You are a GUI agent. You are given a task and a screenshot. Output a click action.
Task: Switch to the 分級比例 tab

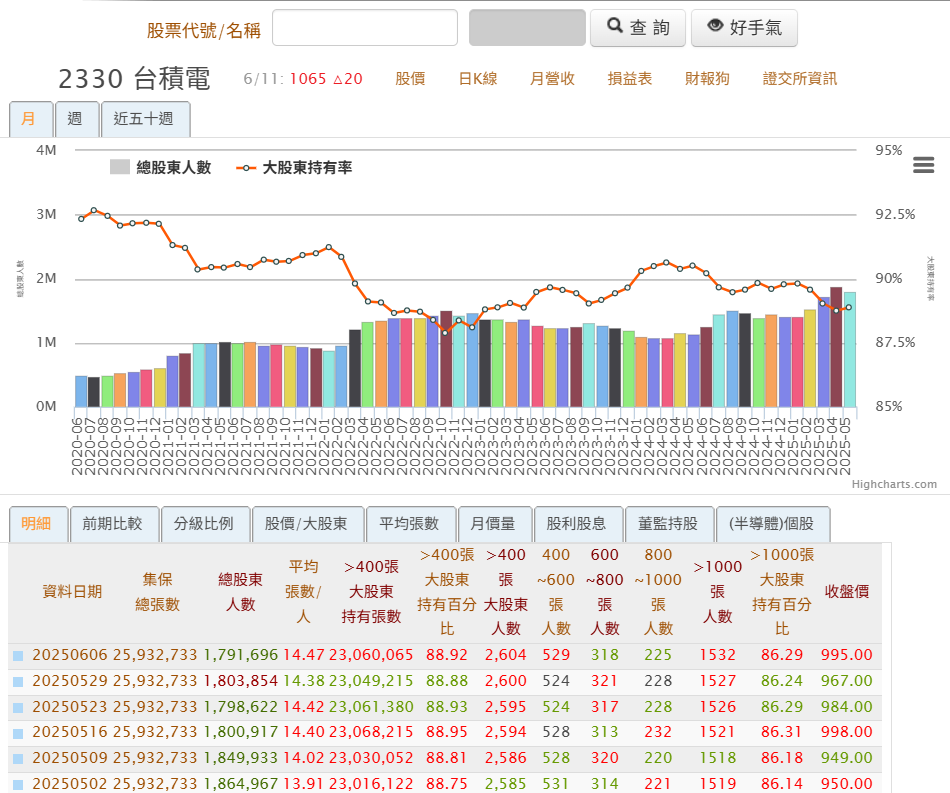pyautogui.click(x=205, y=524)
